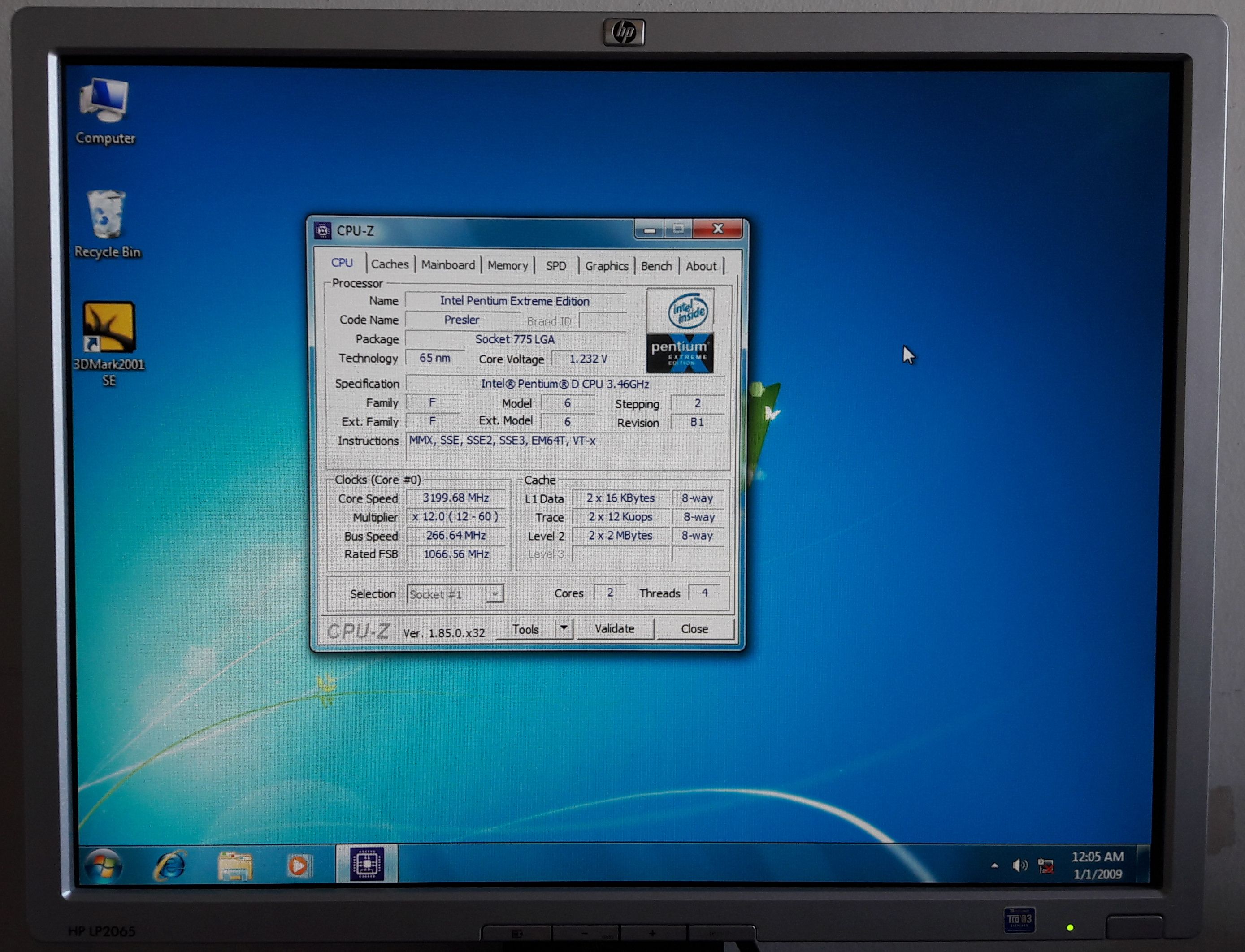Click the Presler code name value
The height and width of the screenshot is (952, 1245).
(x=462, y=320)
